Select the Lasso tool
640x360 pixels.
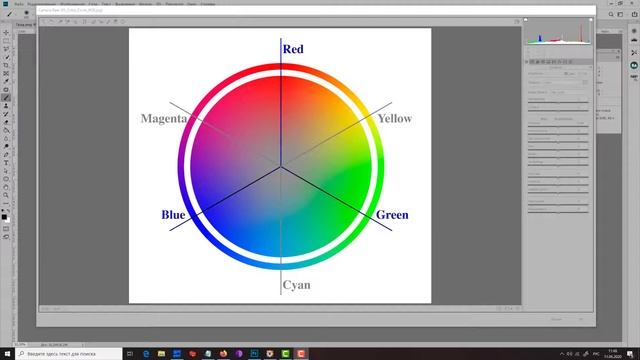coord(6,49)
